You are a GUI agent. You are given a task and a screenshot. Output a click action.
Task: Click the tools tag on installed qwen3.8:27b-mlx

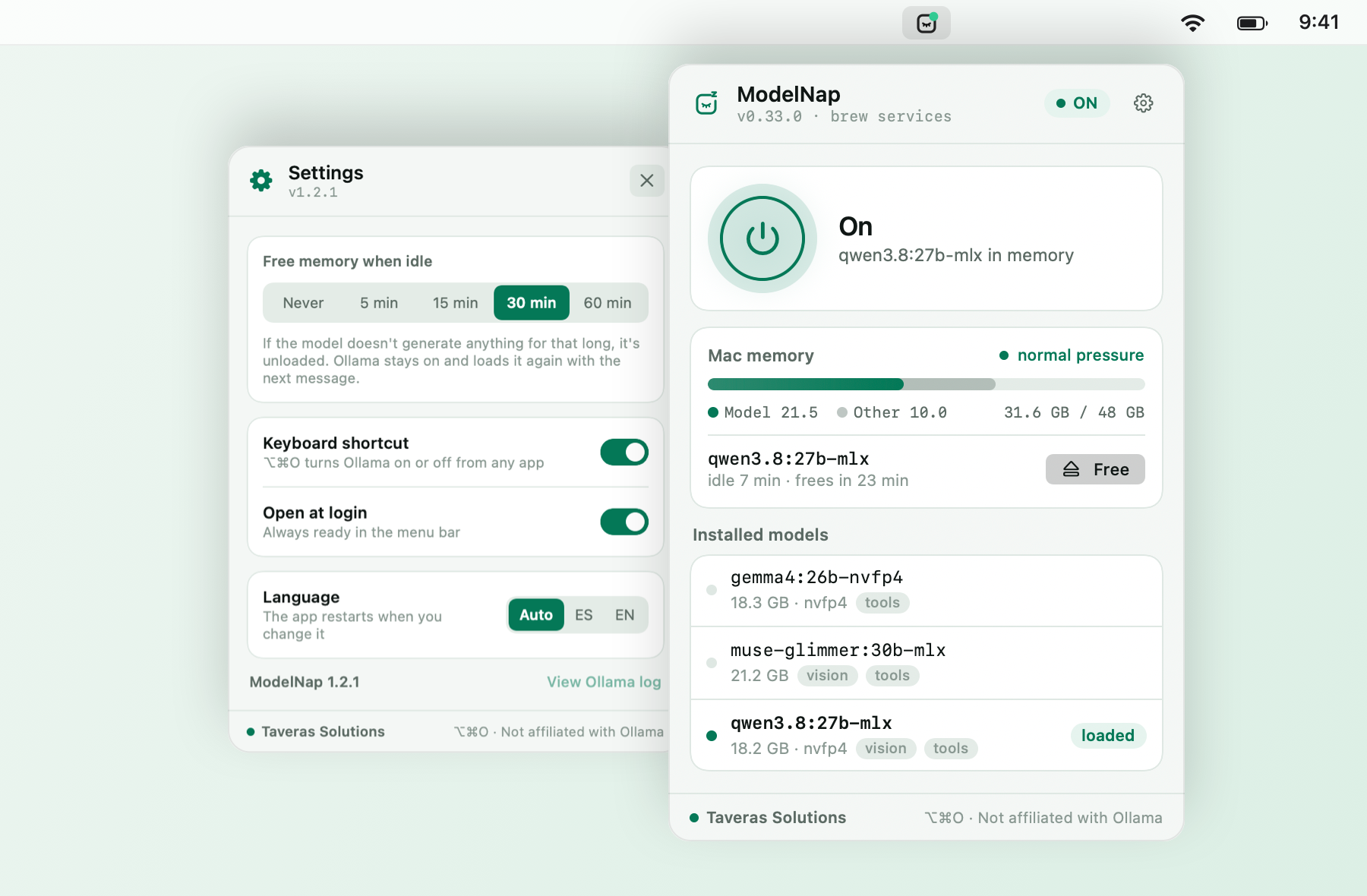[951, 749]
